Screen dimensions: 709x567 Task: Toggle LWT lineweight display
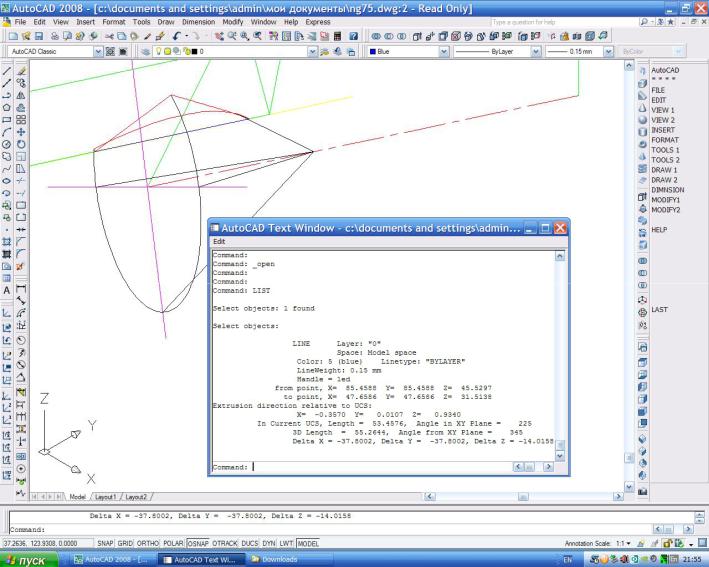286,543
